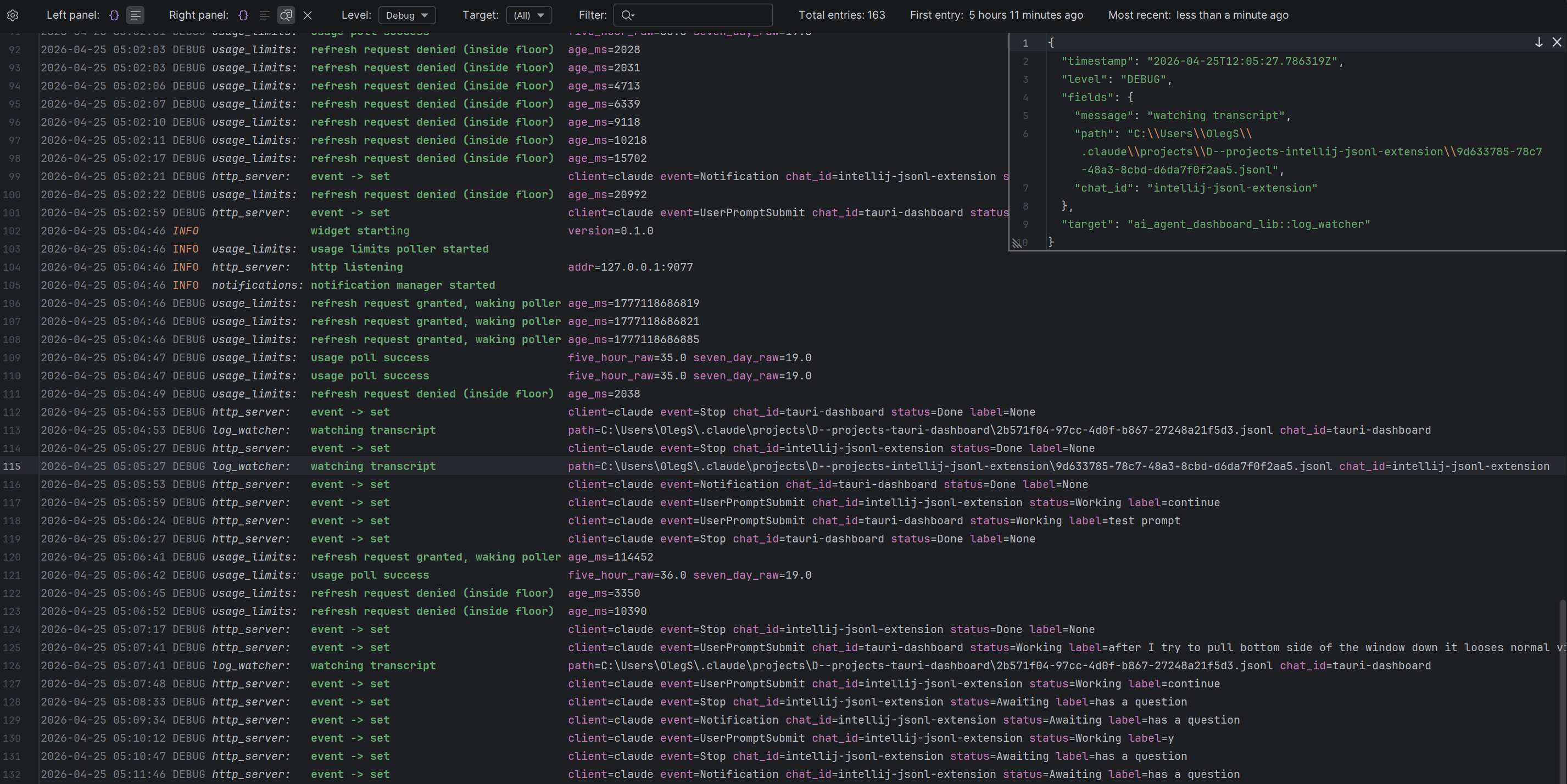Toggle right panel floating popup mode
The height and width of the screenshot is (784, 1567).
tap(286, 15)
